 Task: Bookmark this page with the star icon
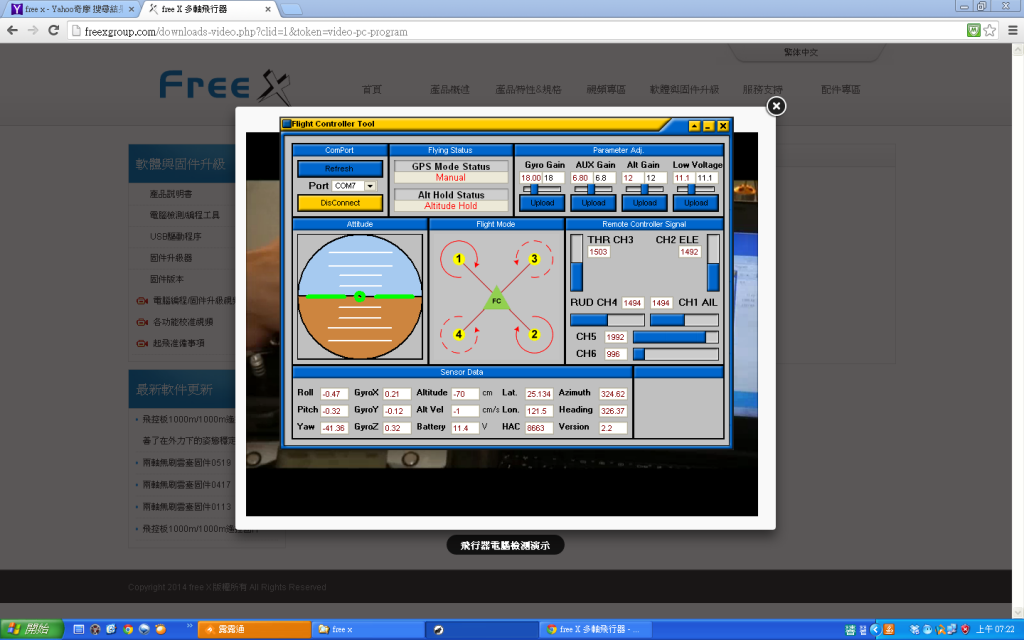(x=990, y=30)
